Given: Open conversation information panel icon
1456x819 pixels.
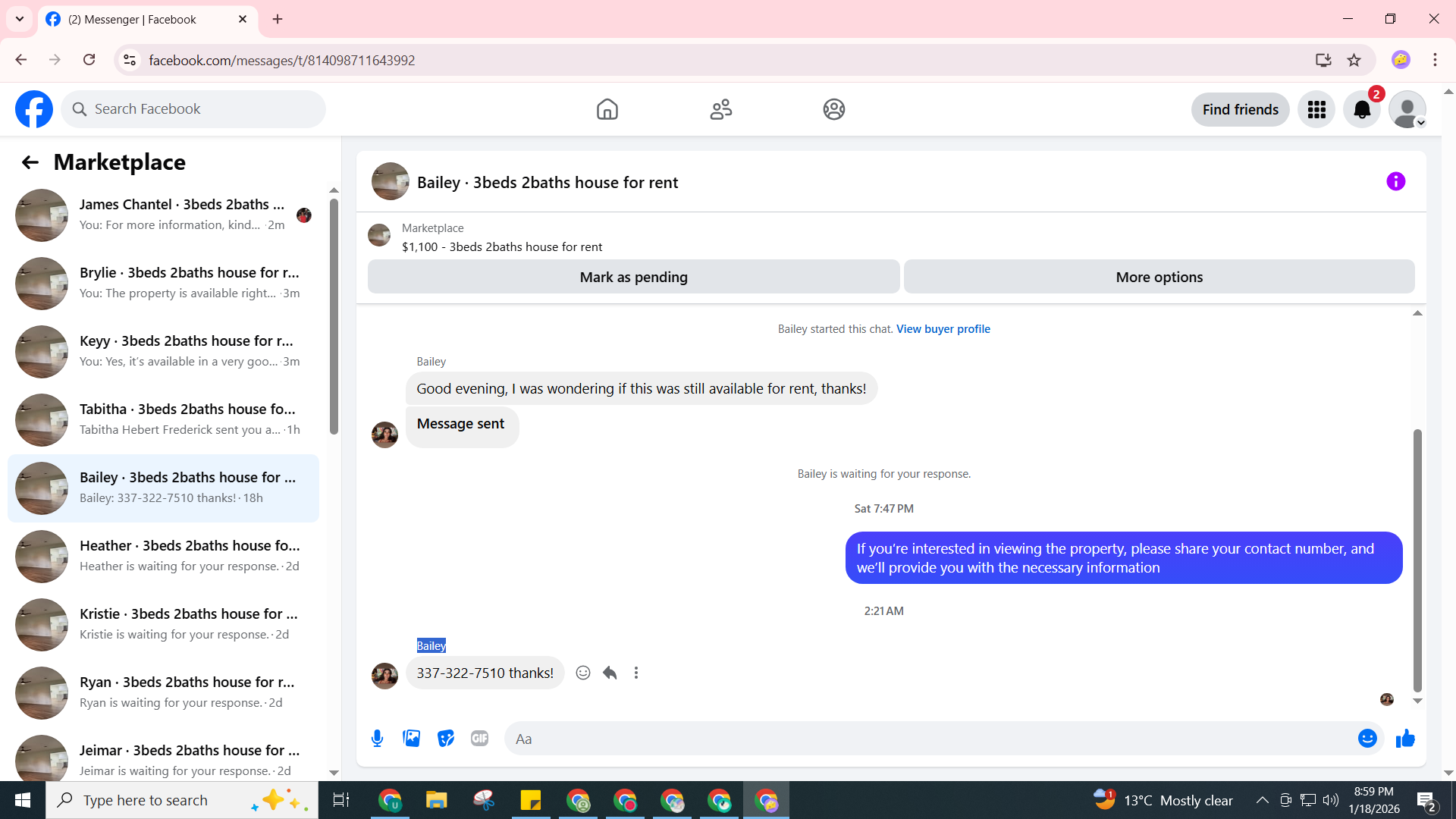Looking at the screenshot, I should [x=1395, y=182].
